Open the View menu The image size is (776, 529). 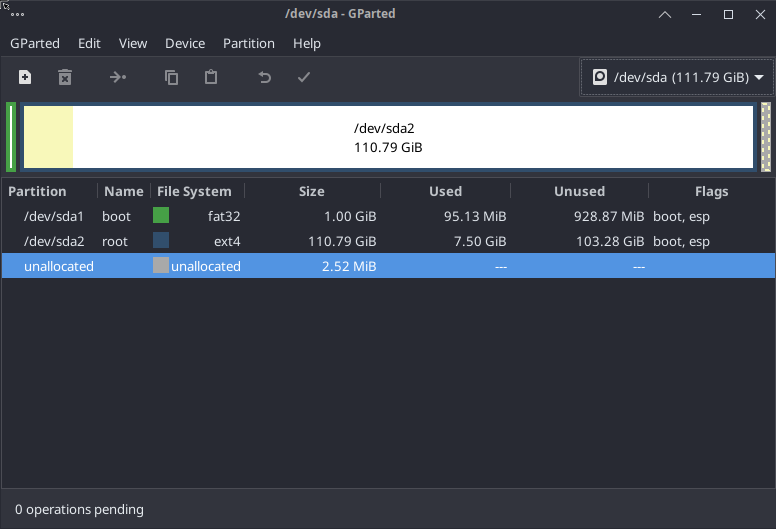coord(133,43)
